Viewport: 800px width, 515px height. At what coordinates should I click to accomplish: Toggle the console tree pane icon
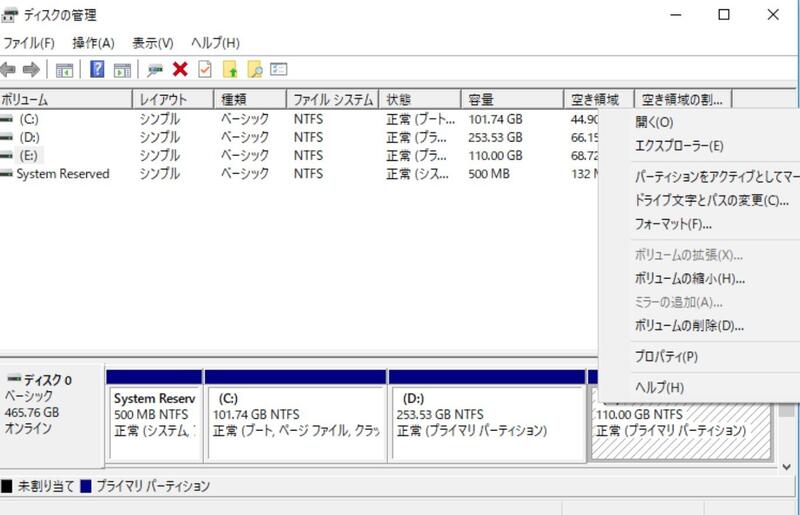pos(64,70)
